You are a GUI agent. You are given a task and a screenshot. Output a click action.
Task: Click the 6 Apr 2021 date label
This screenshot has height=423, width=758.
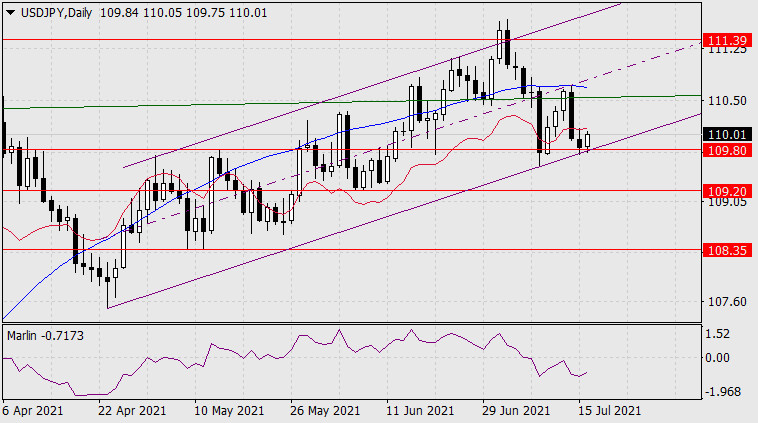click(33, 411)
